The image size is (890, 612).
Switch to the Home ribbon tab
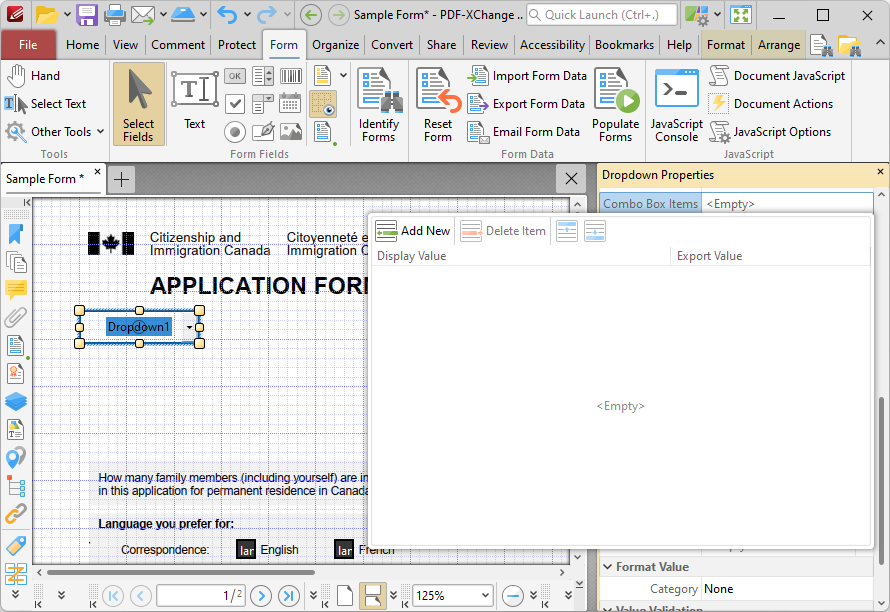coord(82,45)
